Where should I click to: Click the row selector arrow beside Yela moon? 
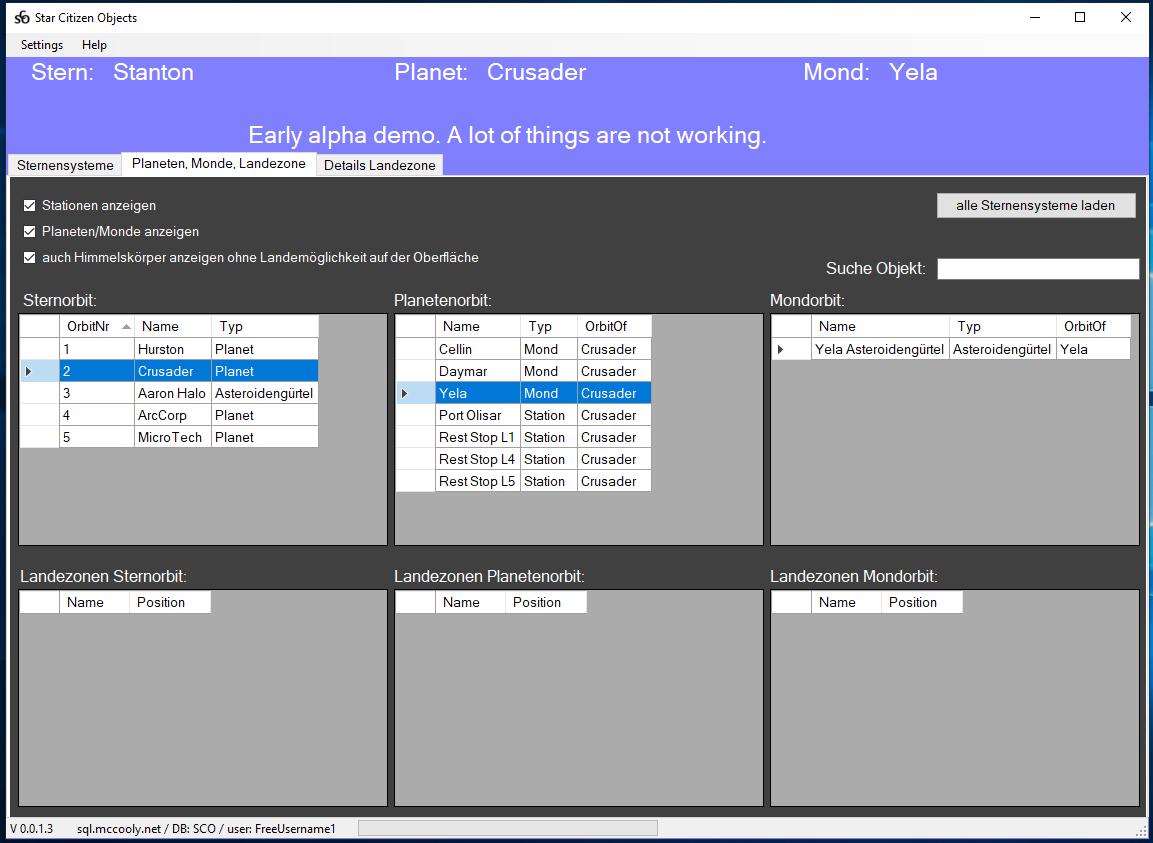pyautogui.click(x=415, y=393)
